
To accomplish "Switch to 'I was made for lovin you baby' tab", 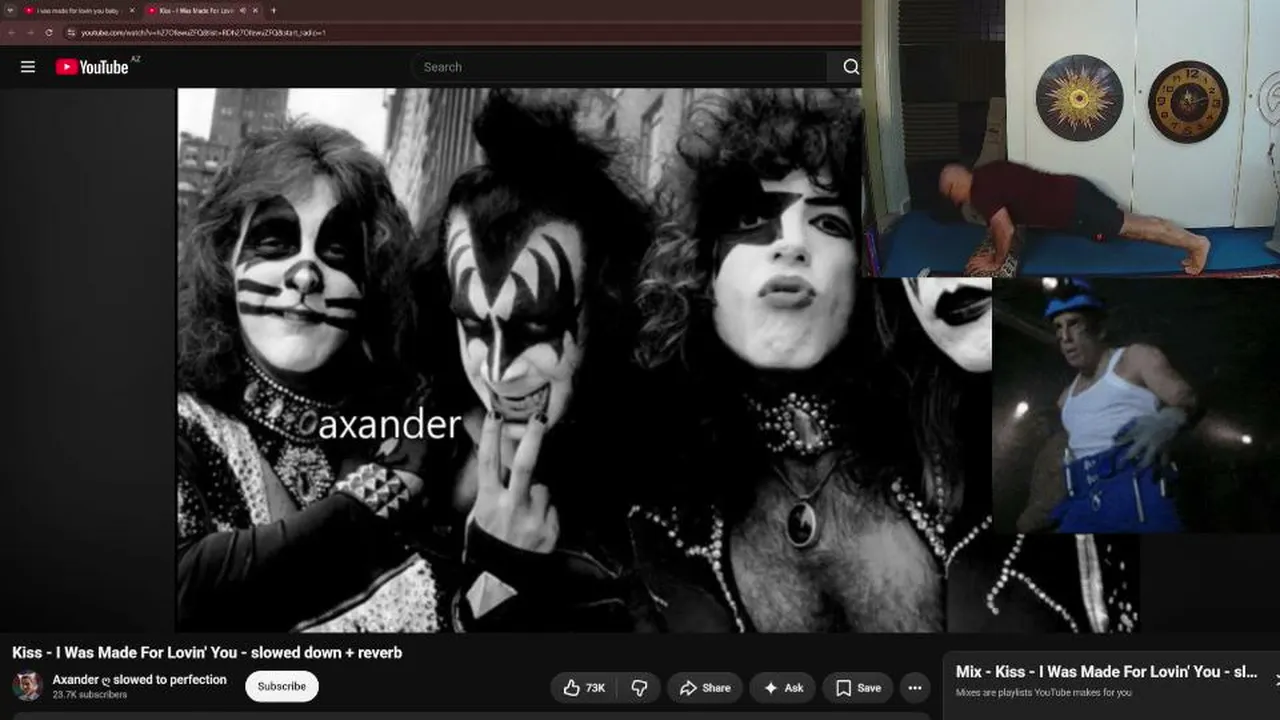I will tap(78, 10).
